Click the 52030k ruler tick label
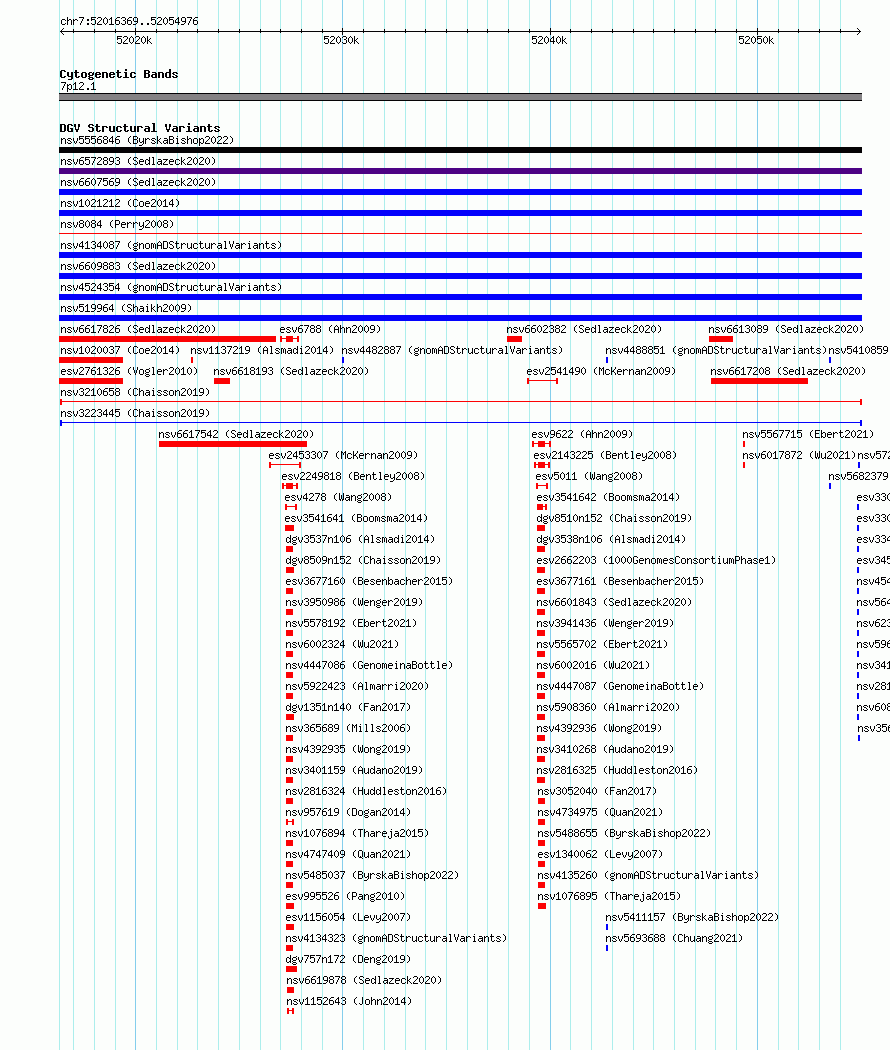Screen dimensions: 890x1050 click(x=341, y=40)
